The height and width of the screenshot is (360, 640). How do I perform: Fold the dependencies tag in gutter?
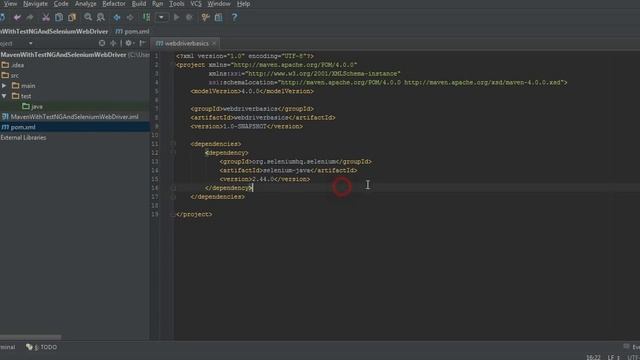pyautogui.click(x=173, y=144)
